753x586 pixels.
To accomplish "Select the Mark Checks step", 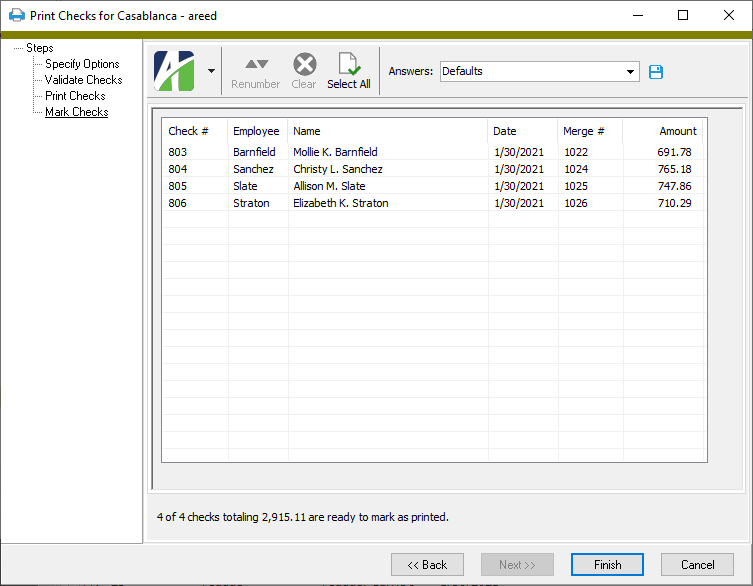I will pyautogui.click(x=76, y=112).
